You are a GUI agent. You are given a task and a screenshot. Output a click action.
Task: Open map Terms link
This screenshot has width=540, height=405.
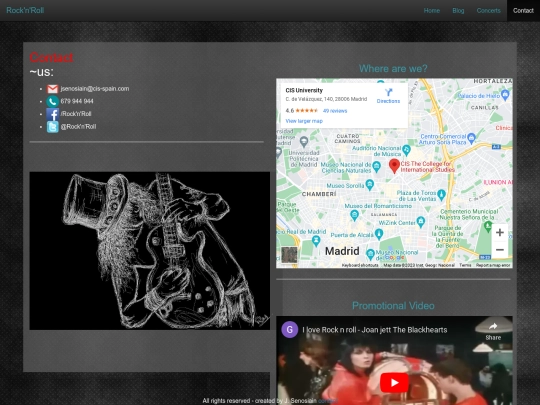(465, 265)
